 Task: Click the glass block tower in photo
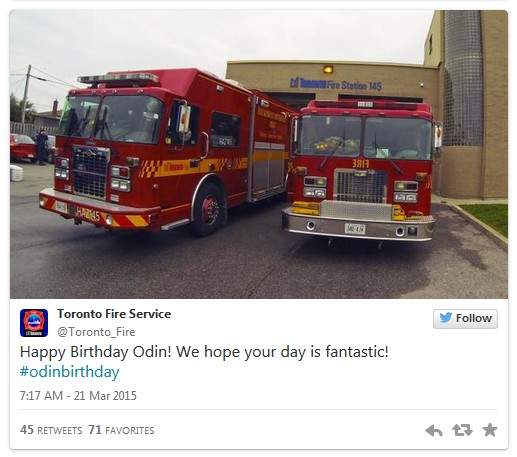pyautogui.click(x=464, y=78)
